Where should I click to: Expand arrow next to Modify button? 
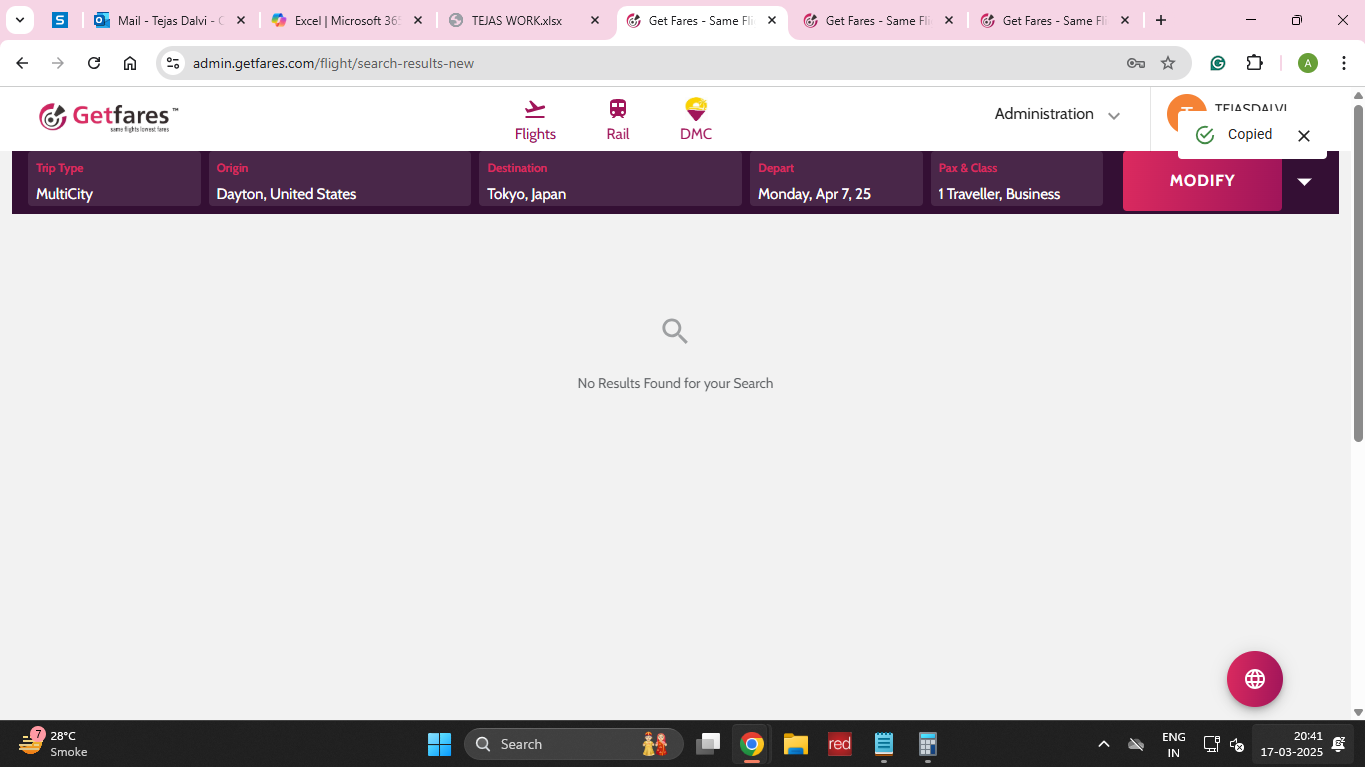tap(1304, 181)
